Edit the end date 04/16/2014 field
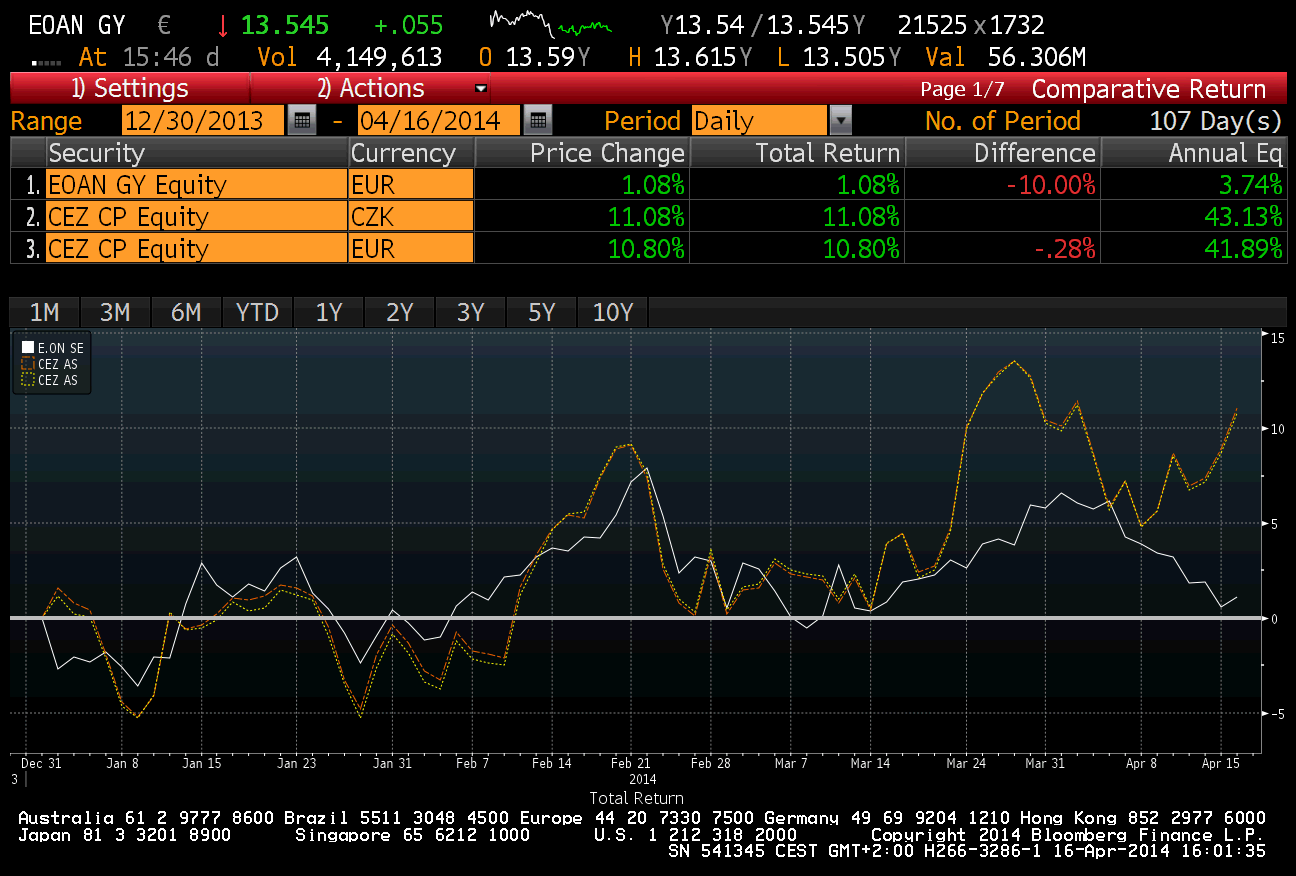Image resolution: width=1296 pixels, height=876 pixels. (438, 121)
